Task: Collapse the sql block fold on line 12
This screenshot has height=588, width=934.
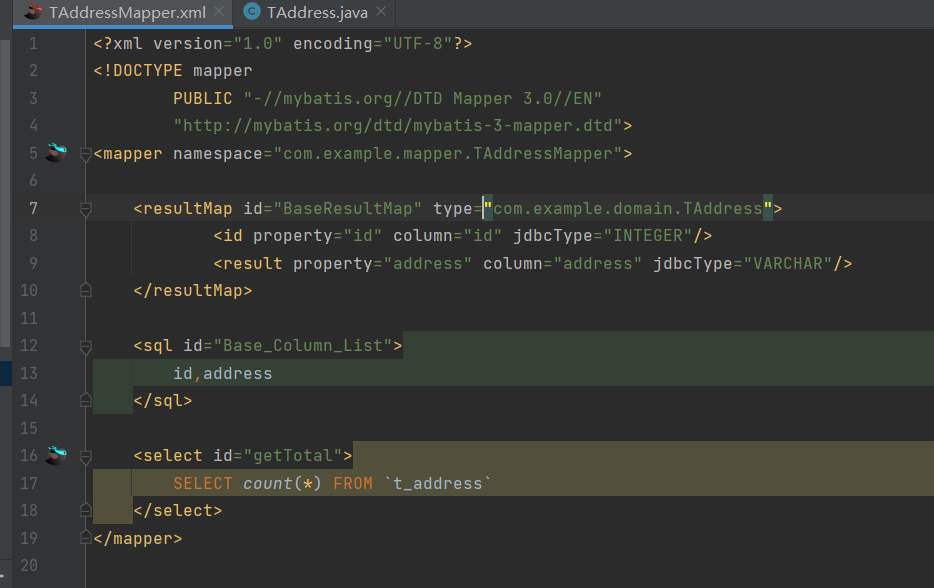Action: click(85, 346)
